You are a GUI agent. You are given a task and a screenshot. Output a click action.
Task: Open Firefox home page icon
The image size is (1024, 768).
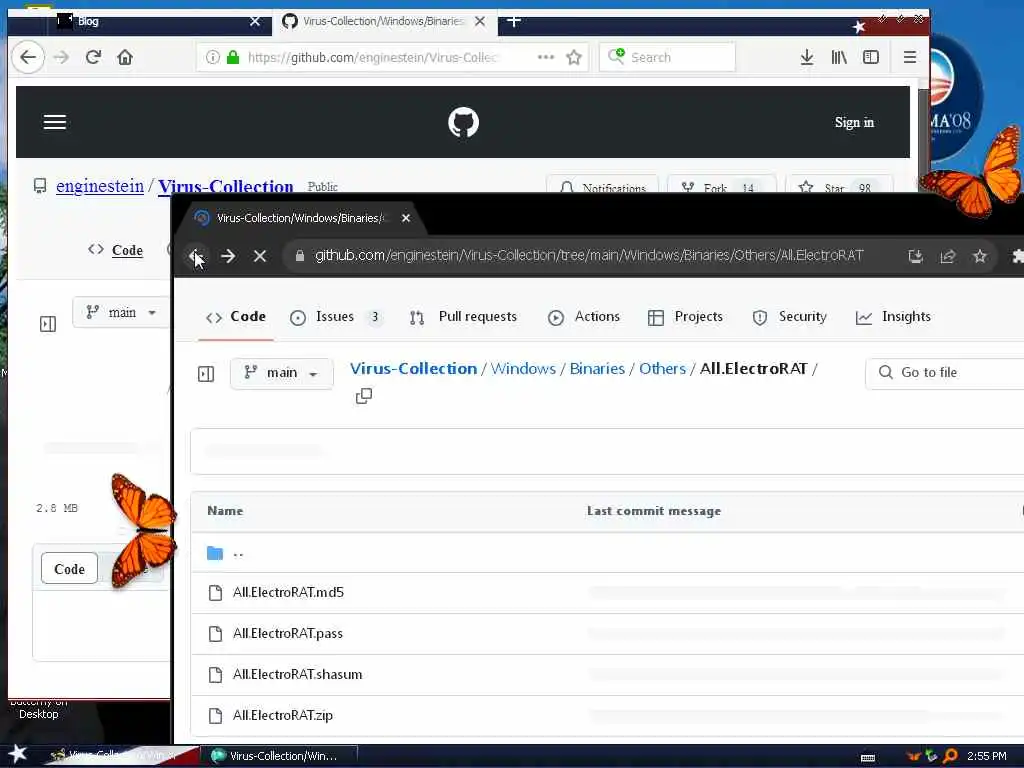[125, 57]
